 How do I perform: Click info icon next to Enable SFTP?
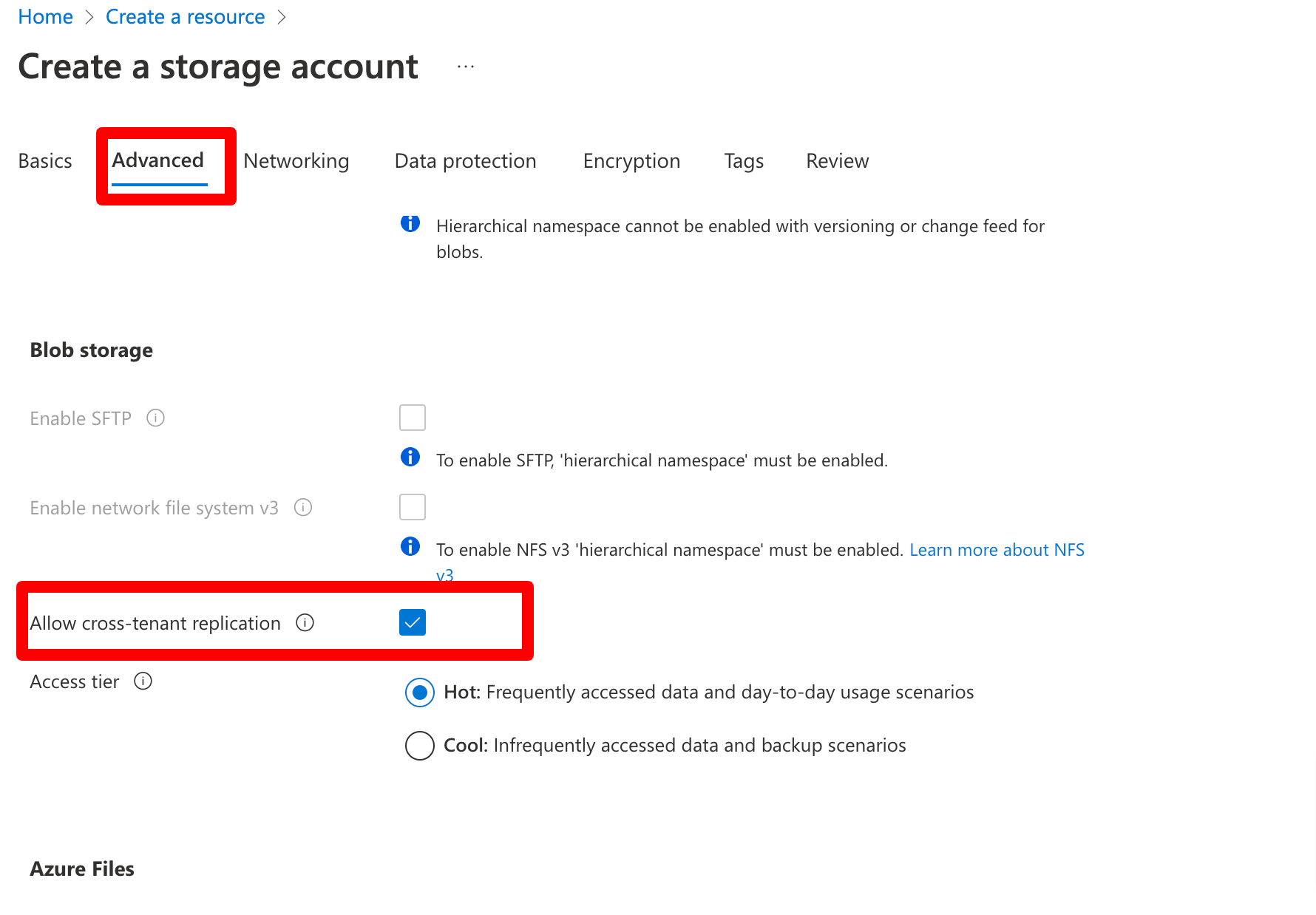[155, 418]
